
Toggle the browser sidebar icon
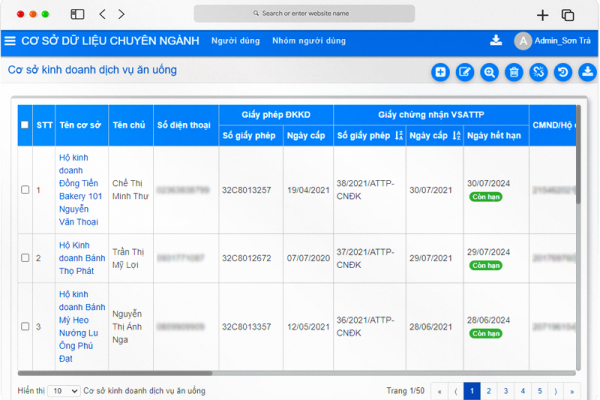(77, 14)
